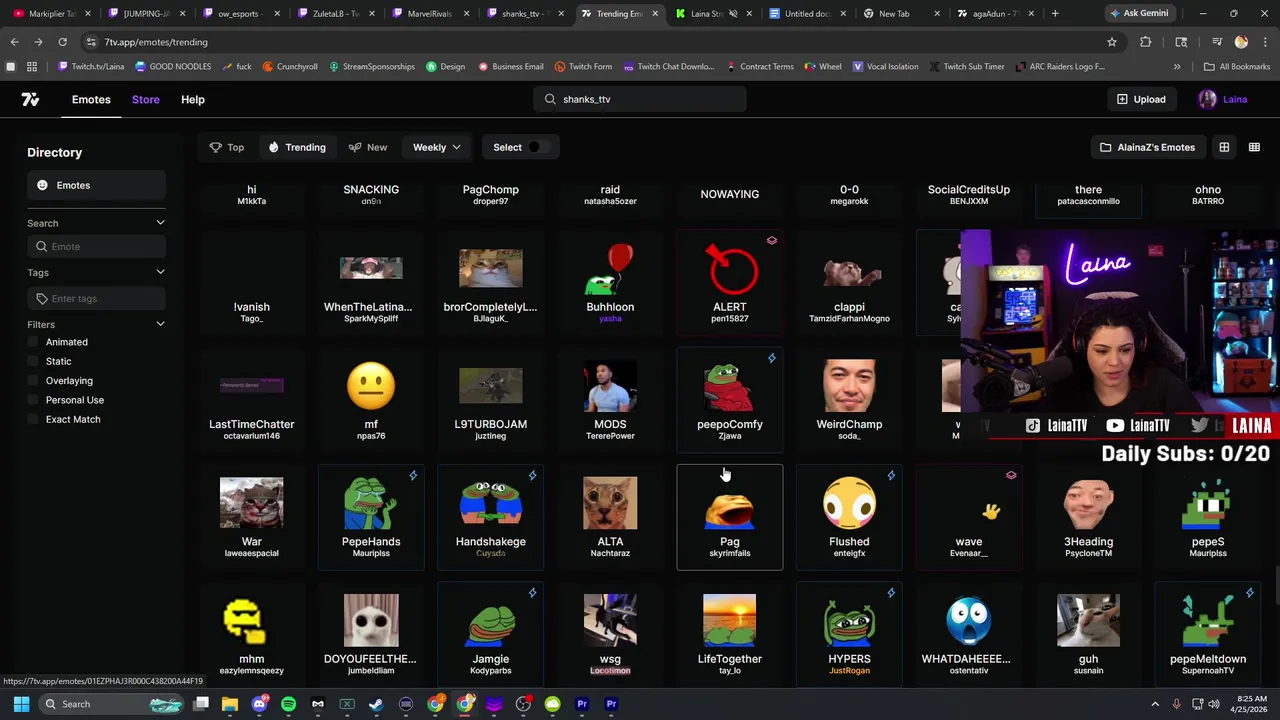The height and width of the screenshot is (720, 1280).
Task: Check the Overlaying filter
Action: click(33, 381)
